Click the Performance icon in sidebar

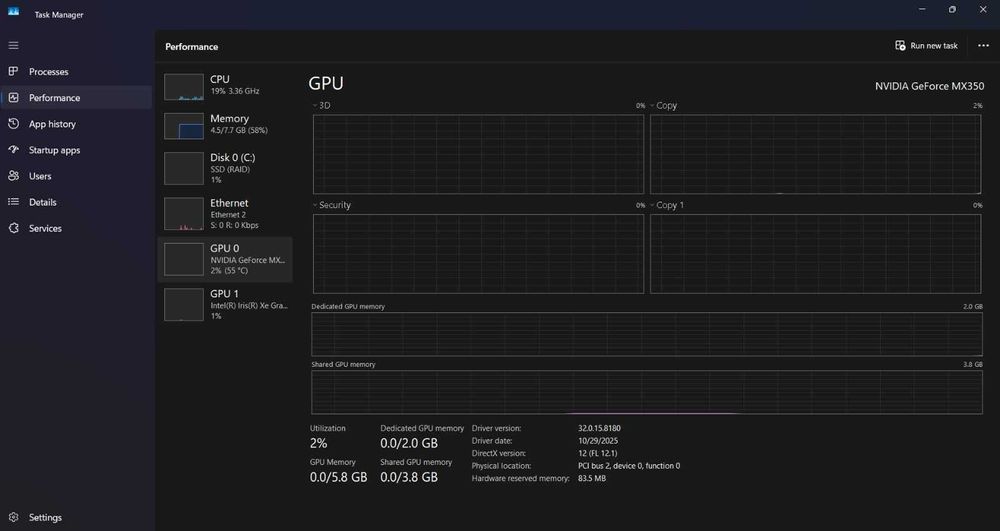13,98
